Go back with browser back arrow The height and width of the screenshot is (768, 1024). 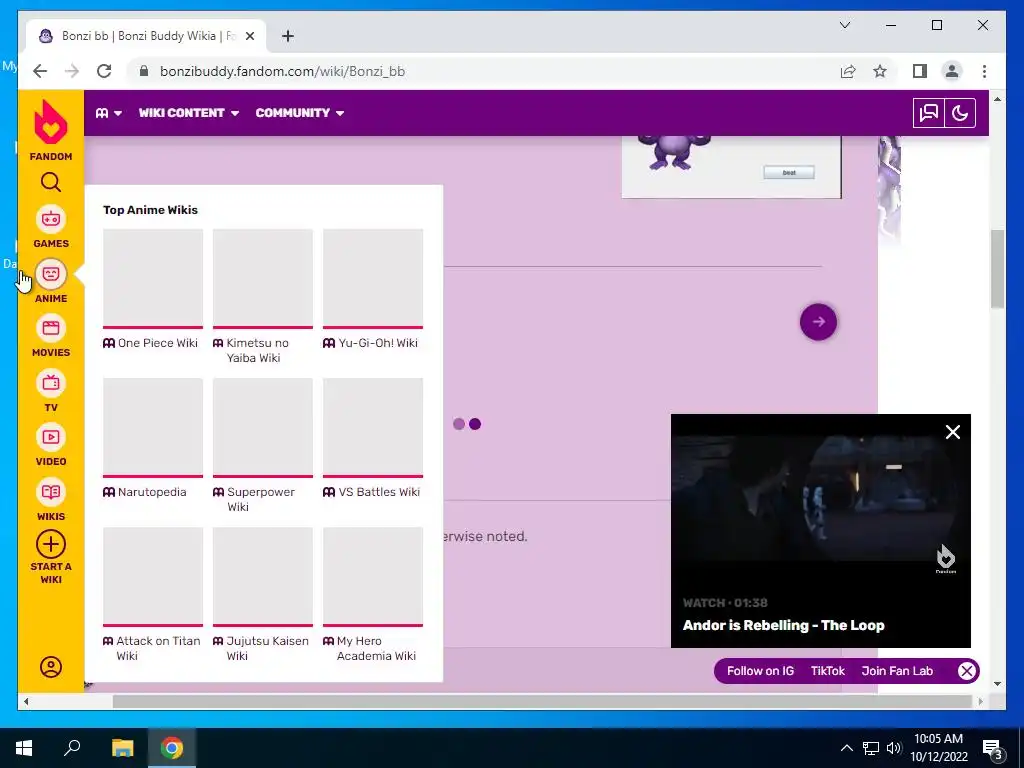[40, 71]
